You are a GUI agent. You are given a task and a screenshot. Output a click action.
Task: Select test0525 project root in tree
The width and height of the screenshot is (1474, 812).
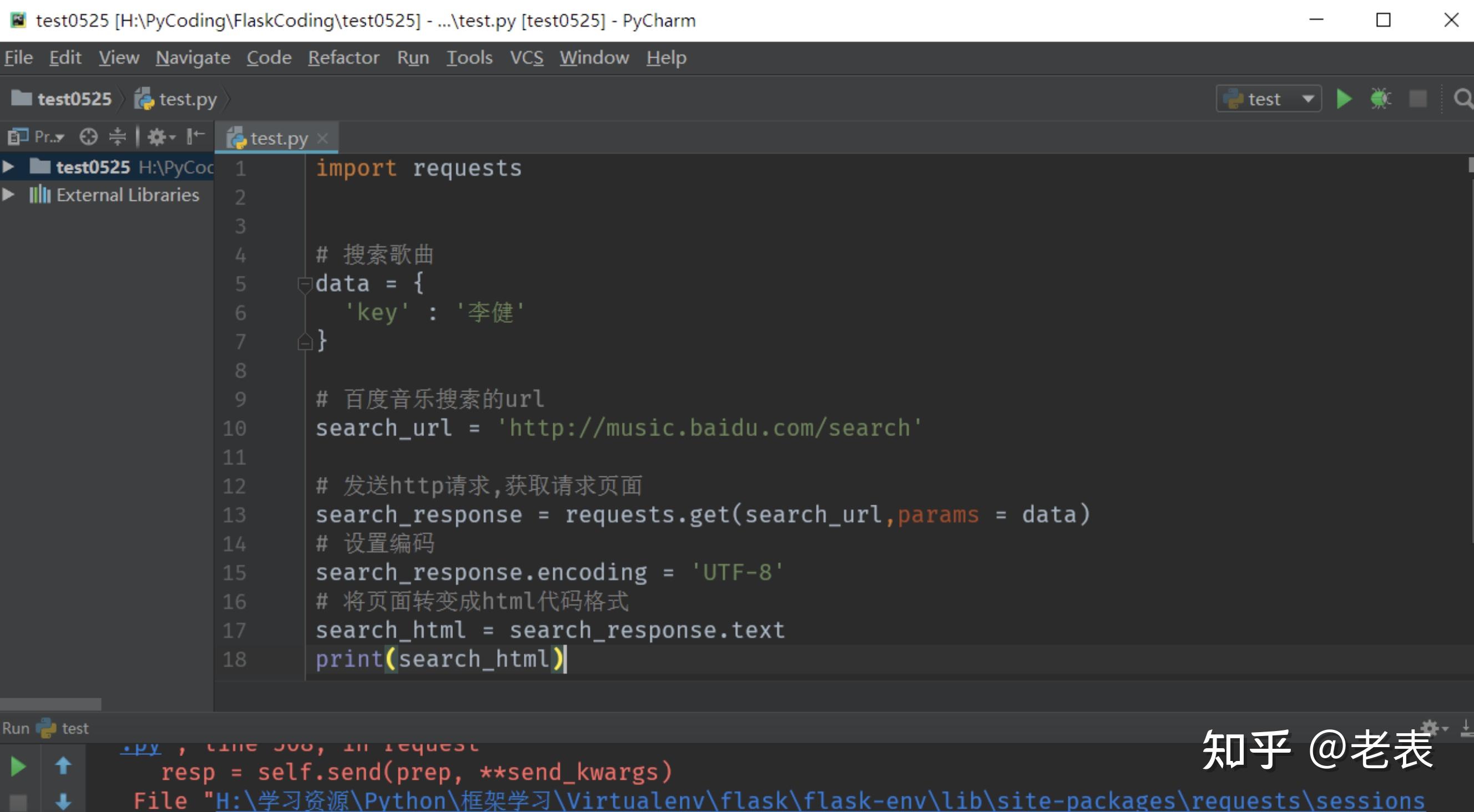[107, 166]
